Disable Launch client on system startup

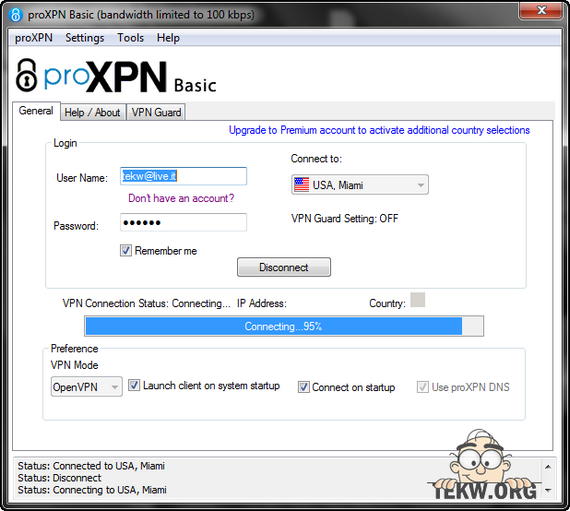pos(134,385)
